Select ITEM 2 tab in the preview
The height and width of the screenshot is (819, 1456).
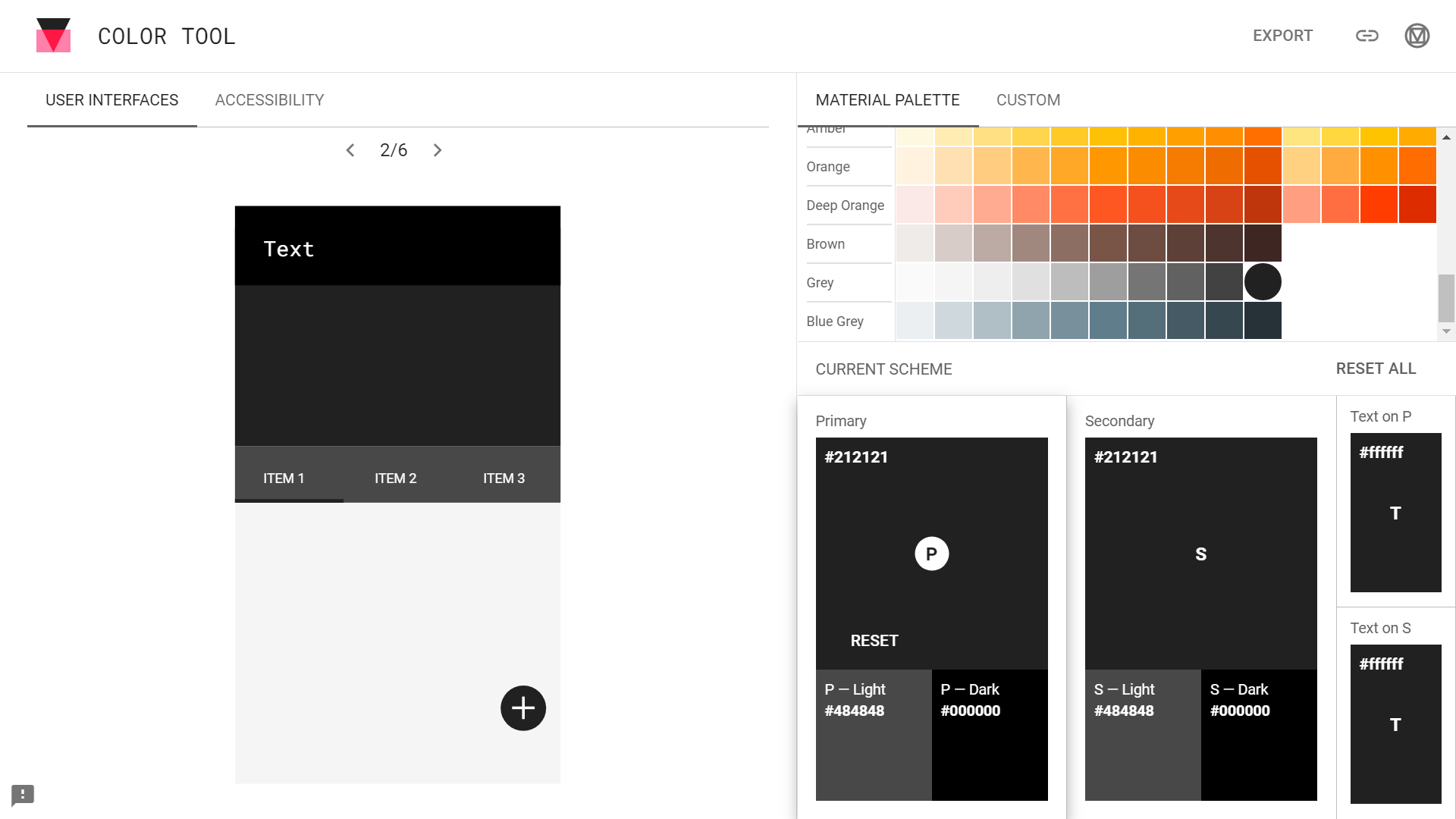[x=395, y=478]
